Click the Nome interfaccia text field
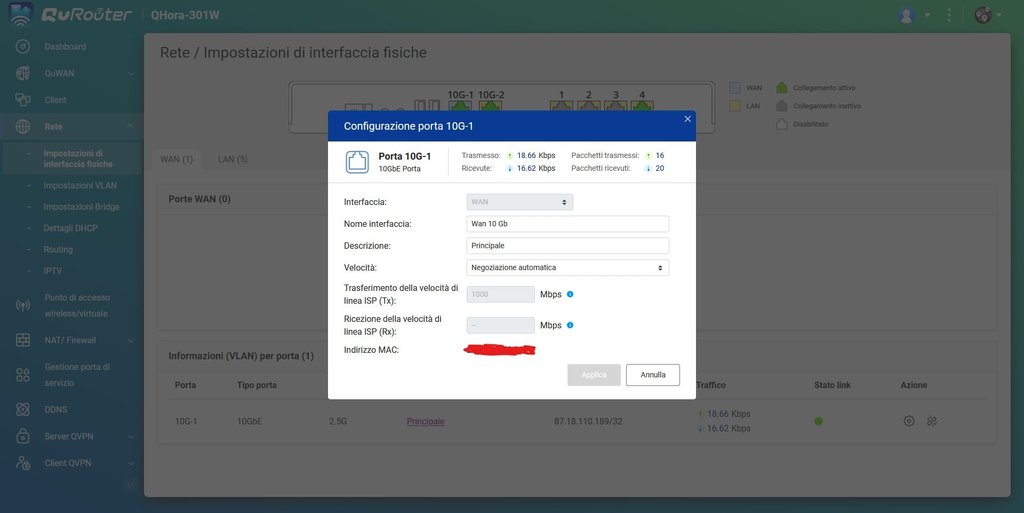 pyautogui.click(x=567, y=224)
